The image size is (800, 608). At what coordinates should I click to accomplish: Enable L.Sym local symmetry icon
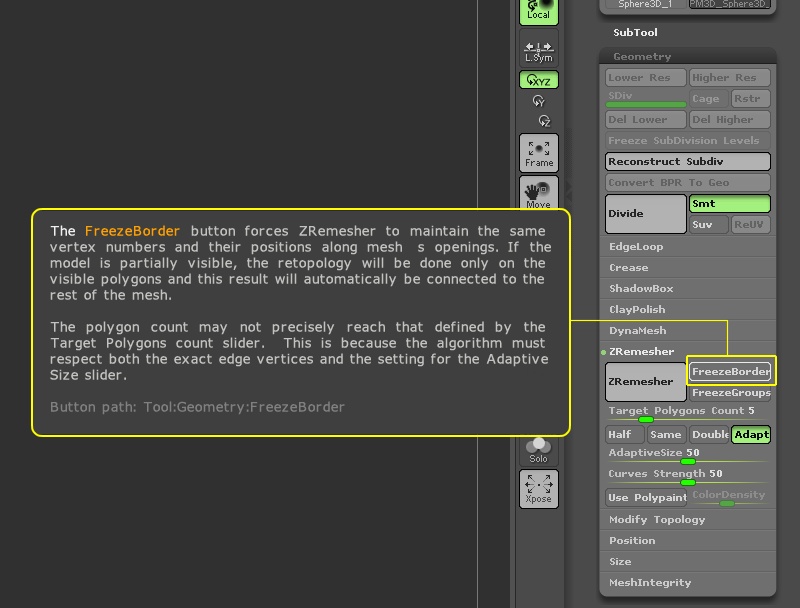click(x=539, y=49)
